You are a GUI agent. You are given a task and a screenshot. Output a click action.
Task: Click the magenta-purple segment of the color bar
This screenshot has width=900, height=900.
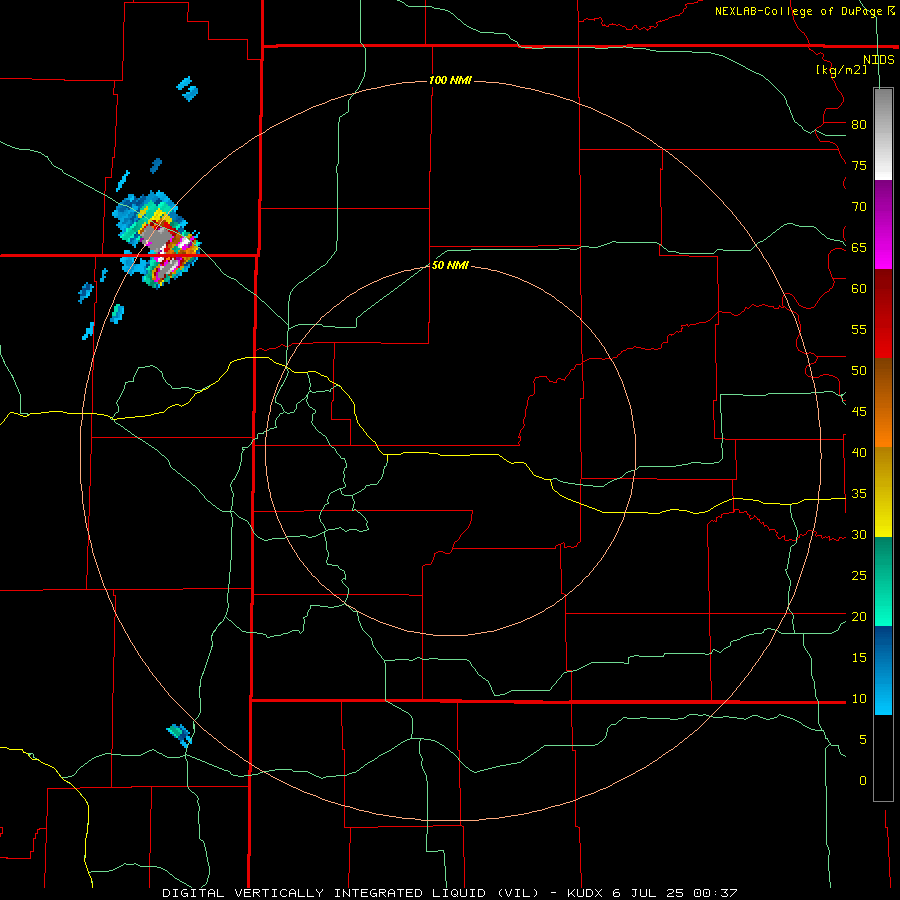[883, 224]
